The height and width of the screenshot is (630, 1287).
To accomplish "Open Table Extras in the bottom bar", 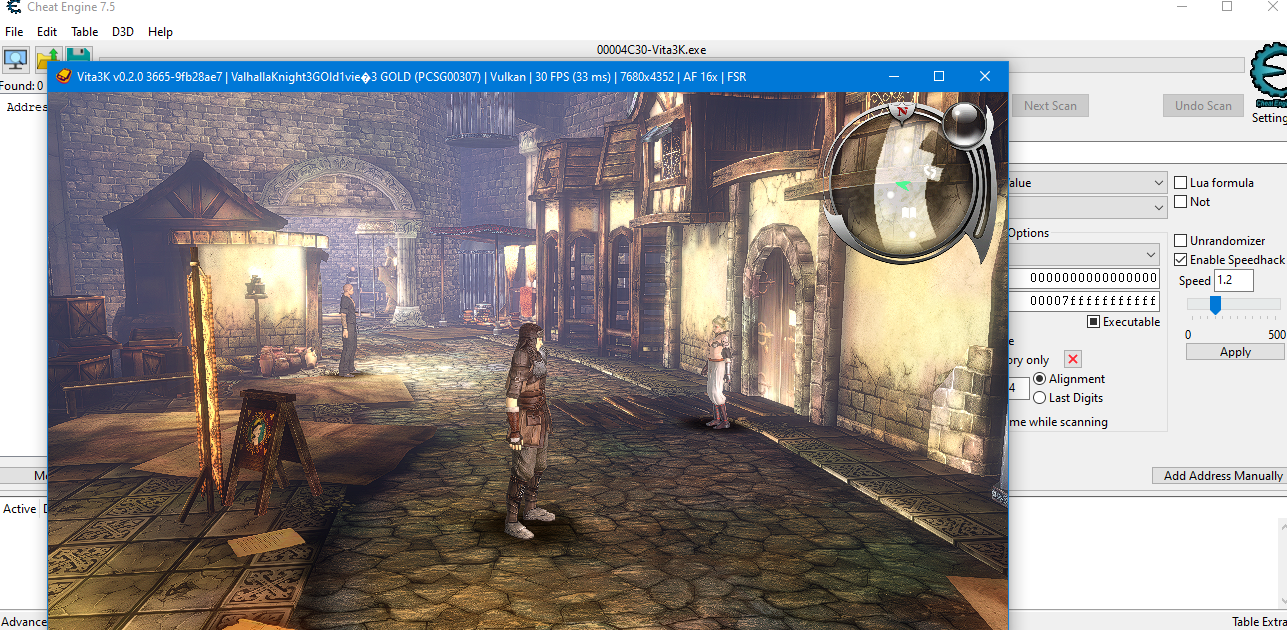I will tap(1258, 622).
